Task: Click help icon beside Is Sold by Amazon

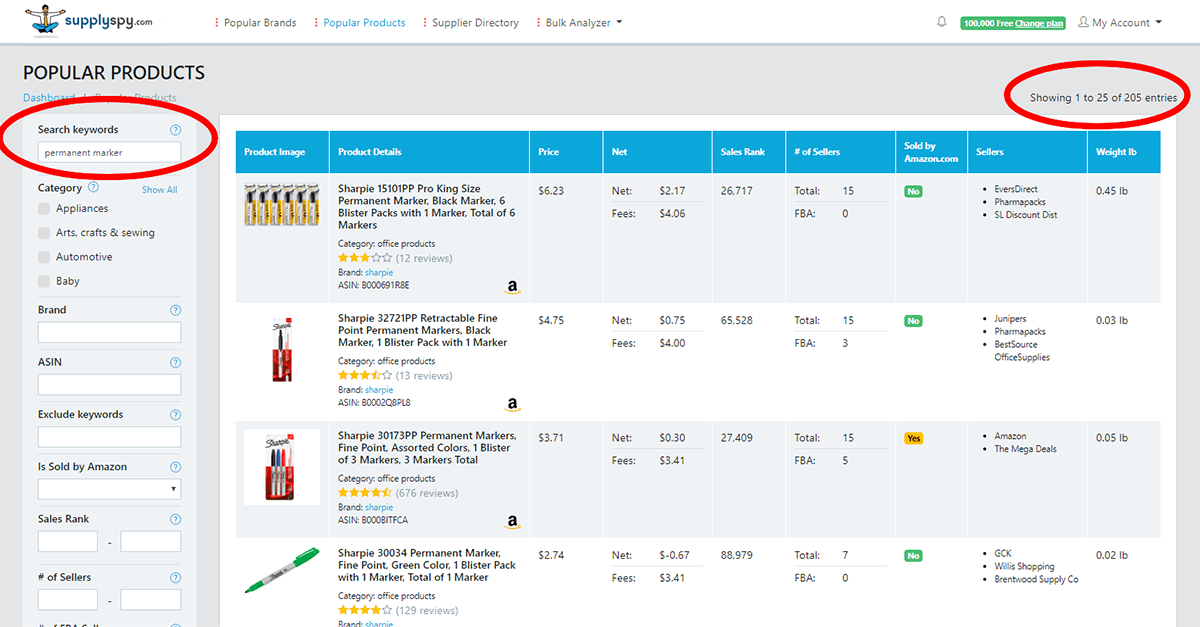Action: click(176, 467)
